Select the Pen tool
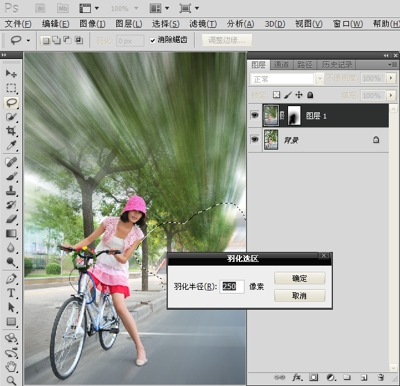Image resolution: width=400 pixels, height=386 pixels. [x=11, y=279]
